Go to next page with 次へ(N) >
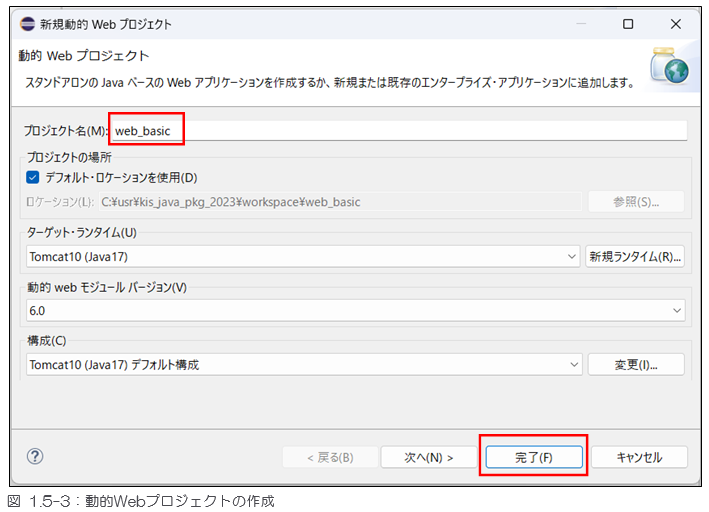 coord(428,457)
